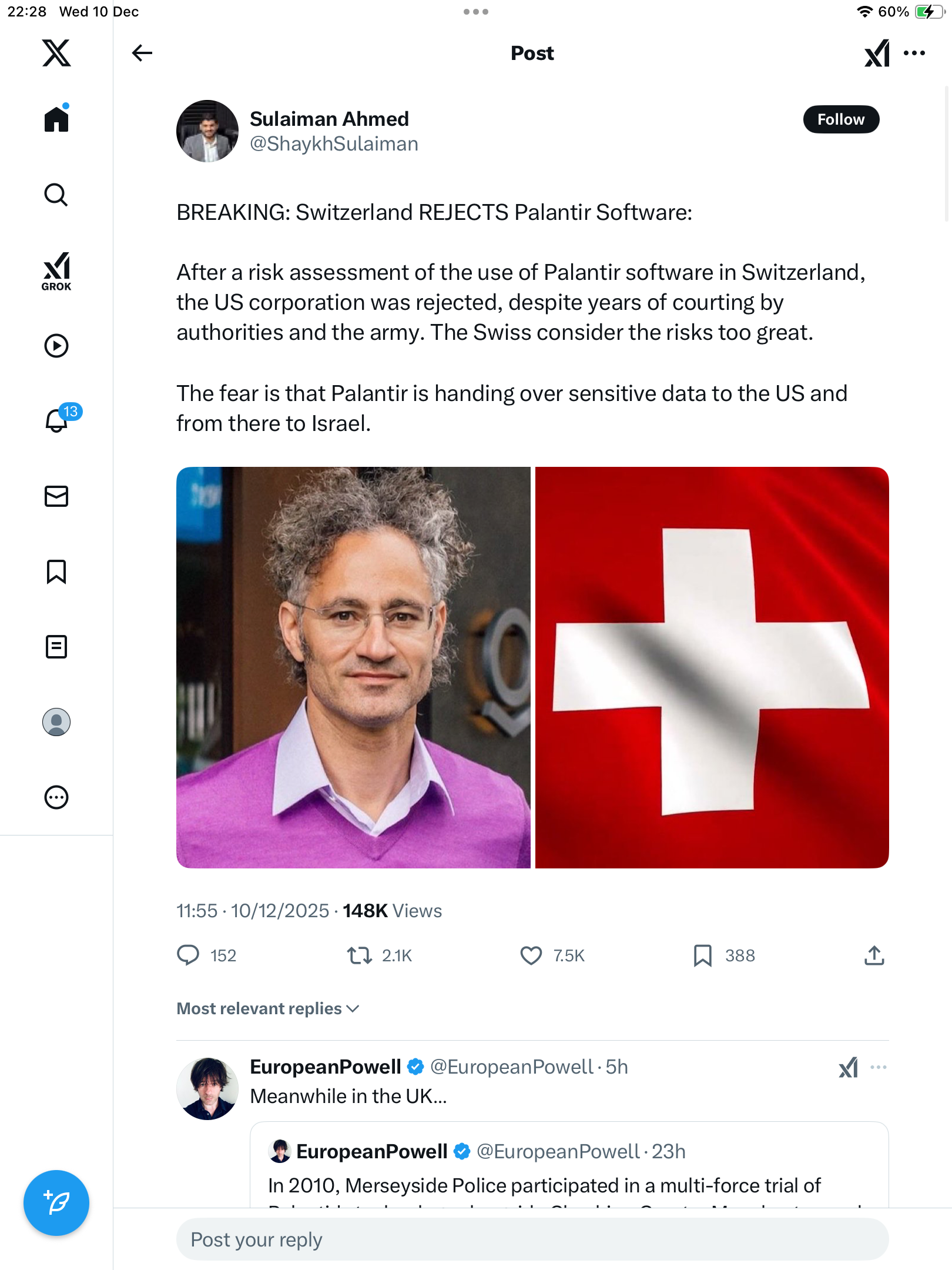Go back using the arrow icon
This screenshot has height=1270, width=952.
[x=142, y=53]
